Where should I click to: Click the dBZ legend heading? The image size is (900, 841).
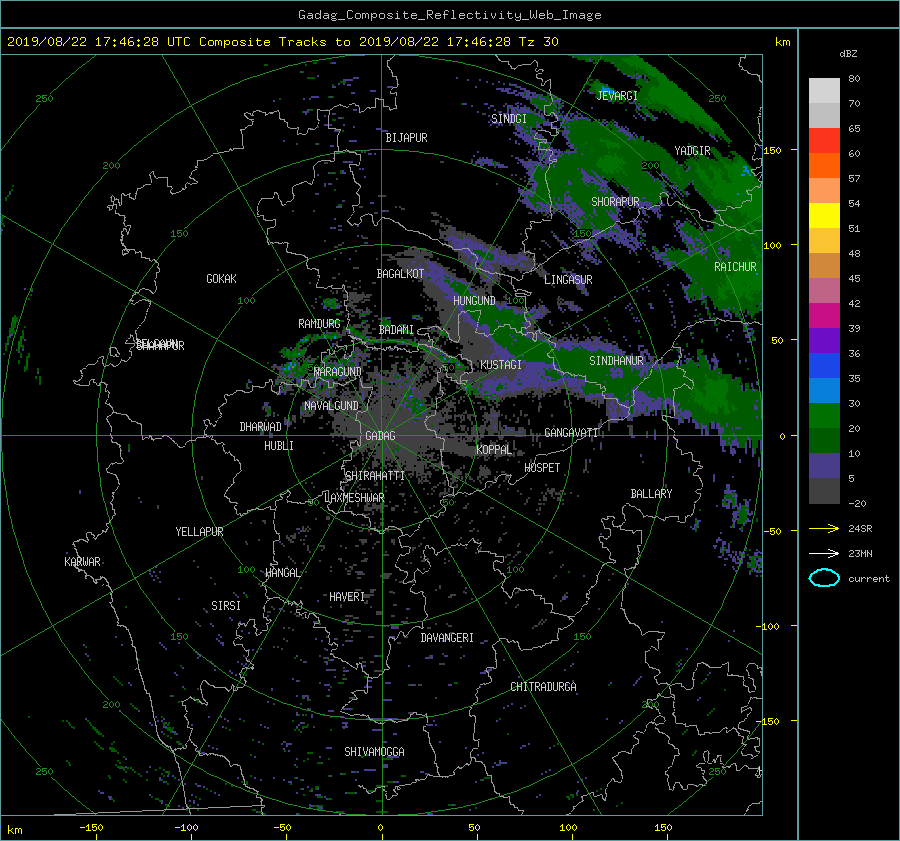click(x=848, y=54)
